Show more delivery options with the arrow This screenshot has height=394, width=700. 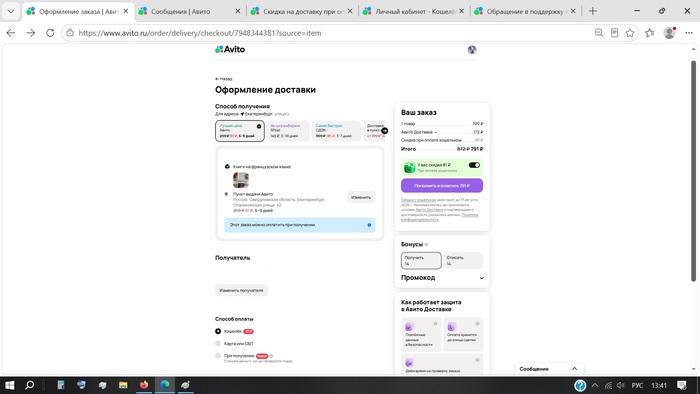click(x=384, y=131)
